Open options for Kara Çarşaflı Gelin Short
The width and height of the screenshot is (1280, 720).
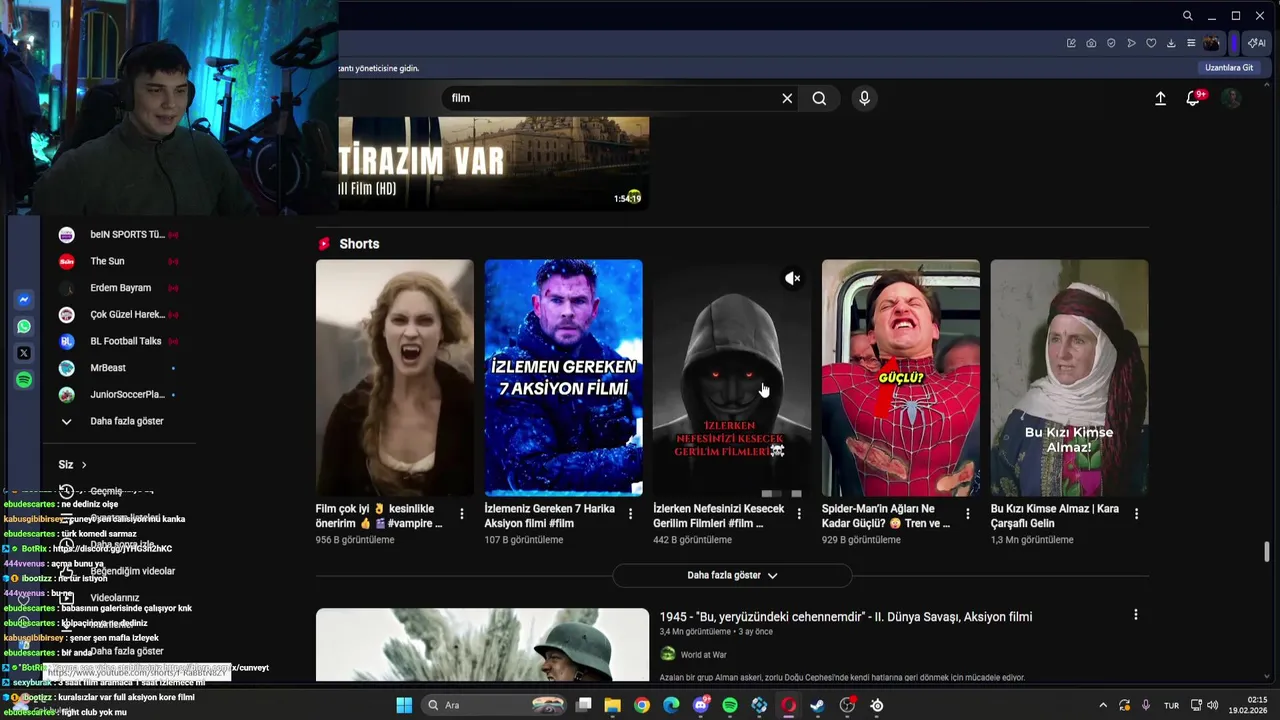coord(1136,514)
